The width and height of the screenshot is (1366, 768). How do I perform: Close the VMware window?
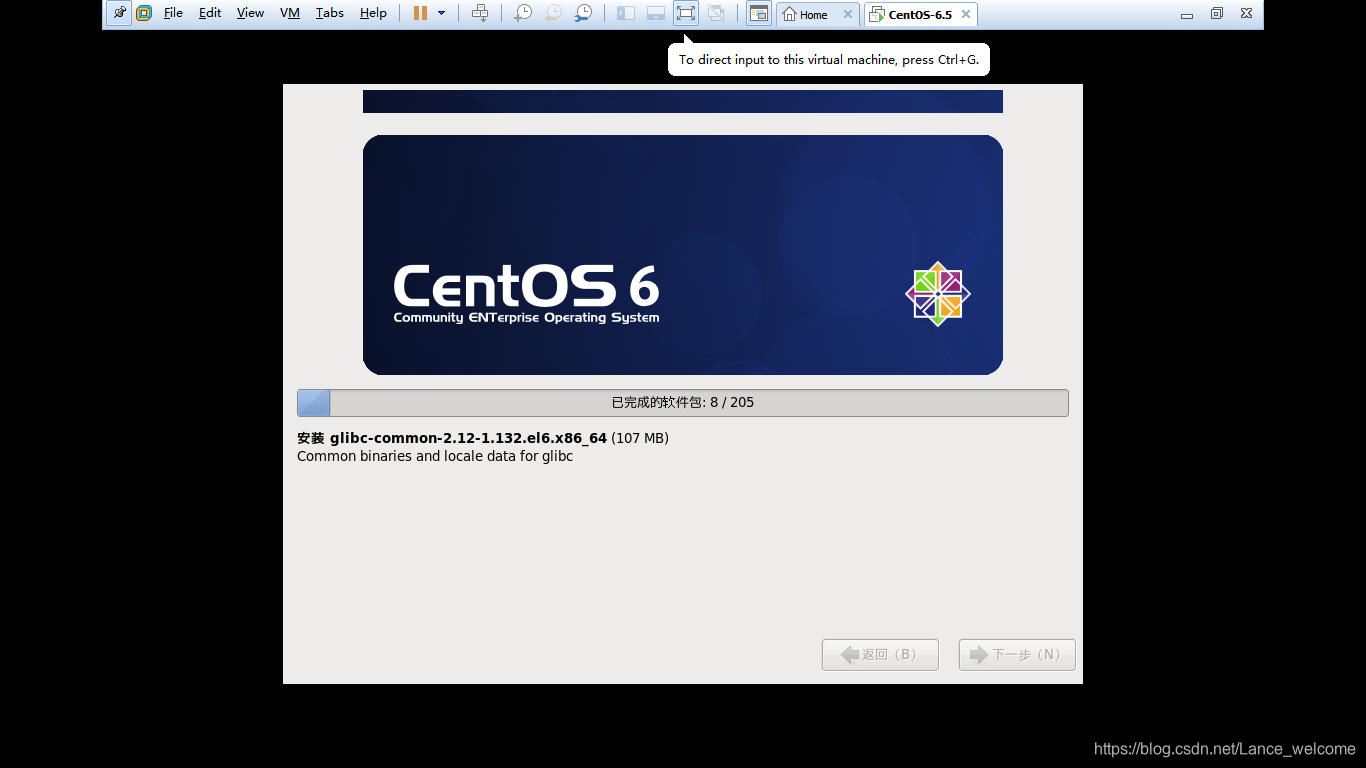[x=1246, y=14]
